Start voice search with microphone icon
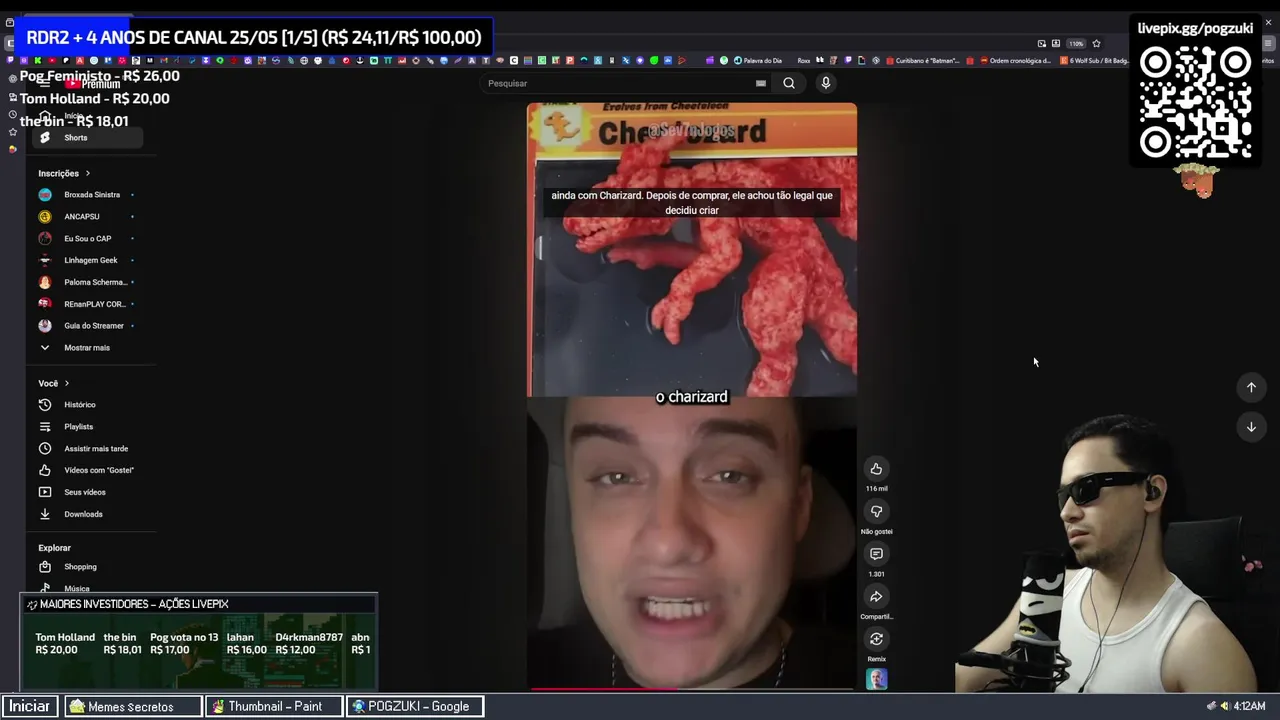 826,83
